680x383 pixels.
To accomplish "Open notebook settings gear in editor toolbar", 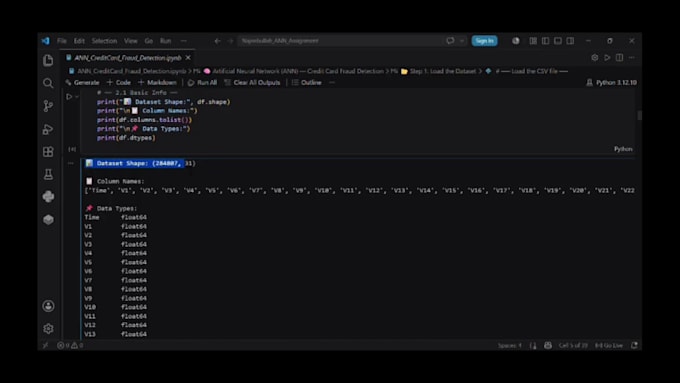I will (595, 58).
